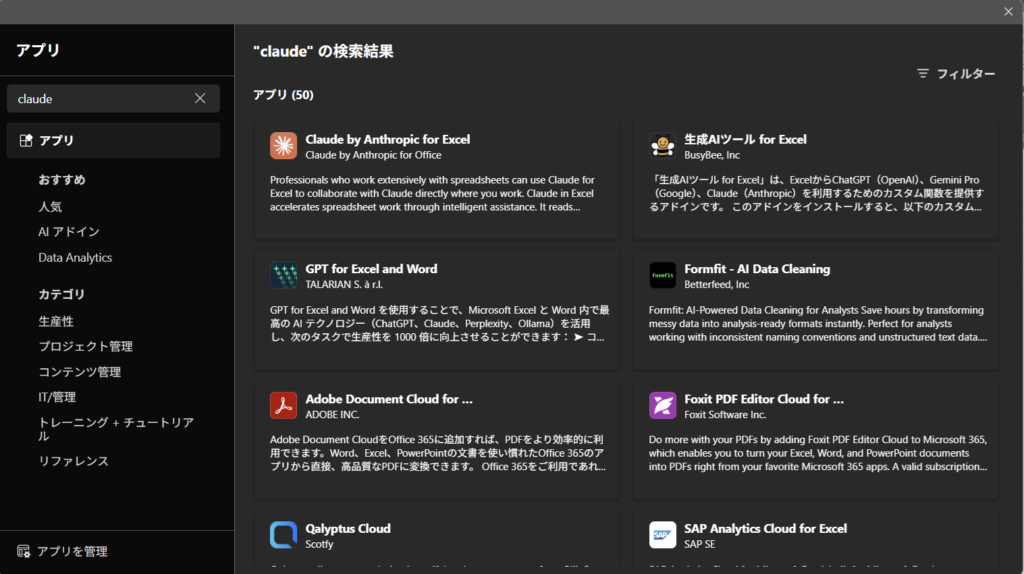Close the add-ins dialog window
Screen dimensions: 1024x574
(1008, 12)
